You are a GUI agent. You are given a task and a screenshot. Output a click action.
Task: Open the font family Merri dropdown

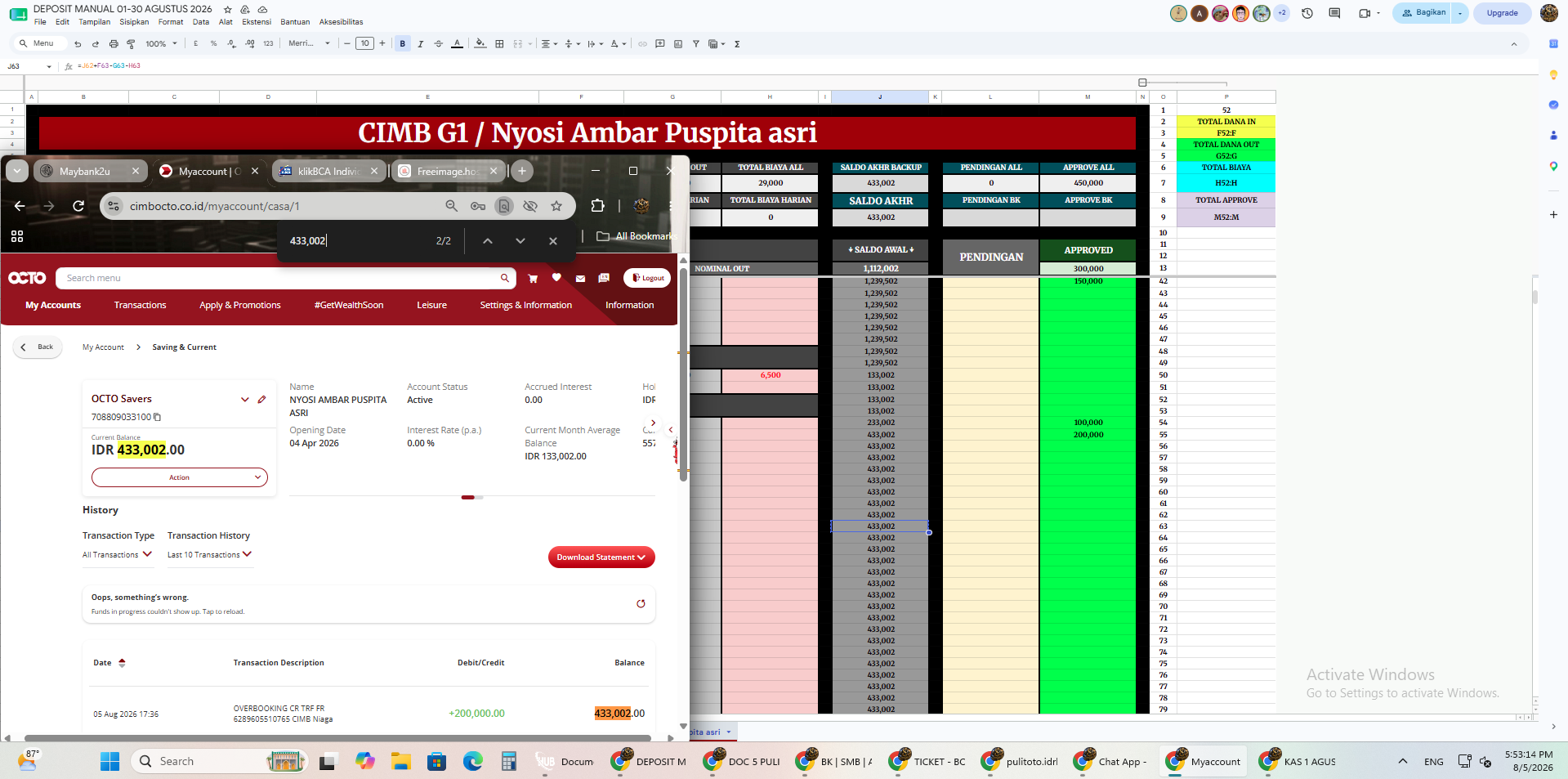coord(309,44)
